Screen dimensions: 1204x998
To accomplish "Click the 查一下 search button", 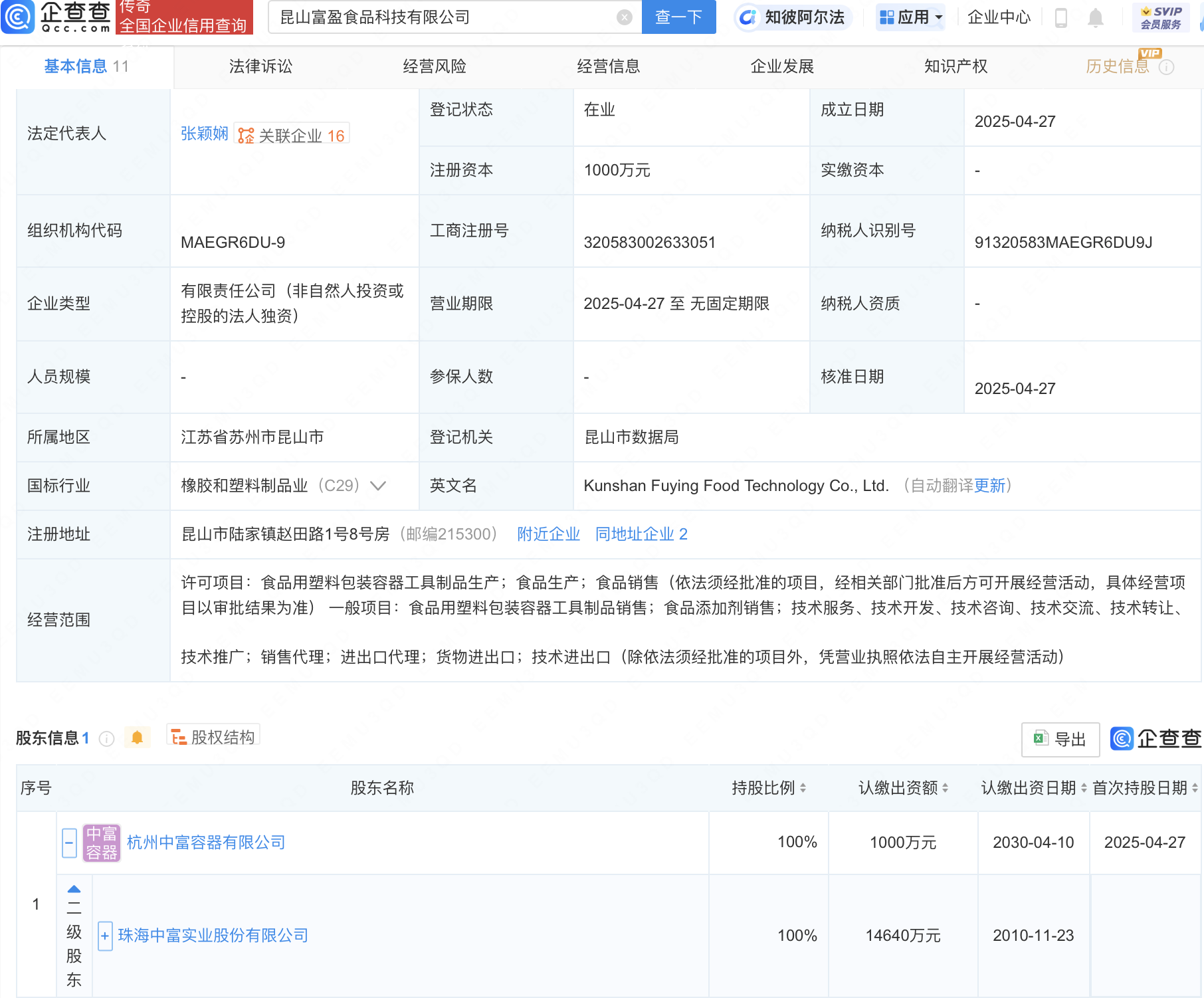I will tap(678, 17).
